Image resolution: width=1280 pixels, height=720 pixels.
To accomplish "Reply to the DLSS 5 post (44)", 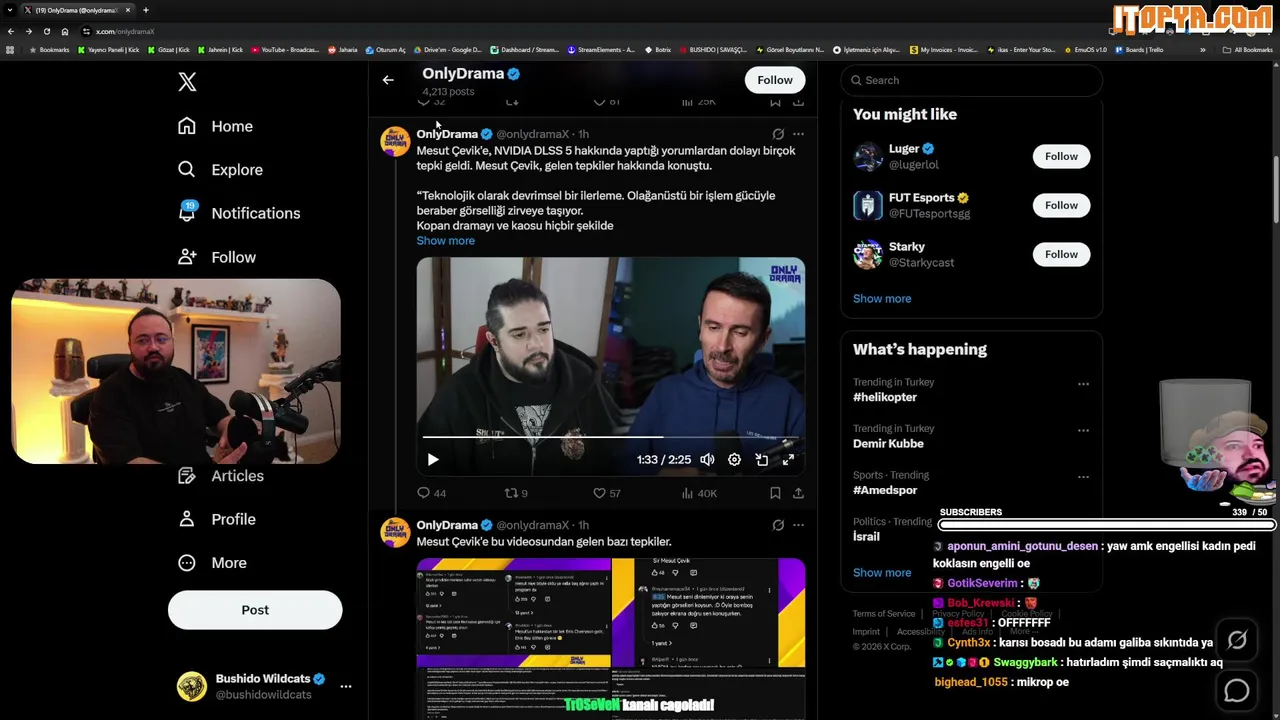I will 431,493.
